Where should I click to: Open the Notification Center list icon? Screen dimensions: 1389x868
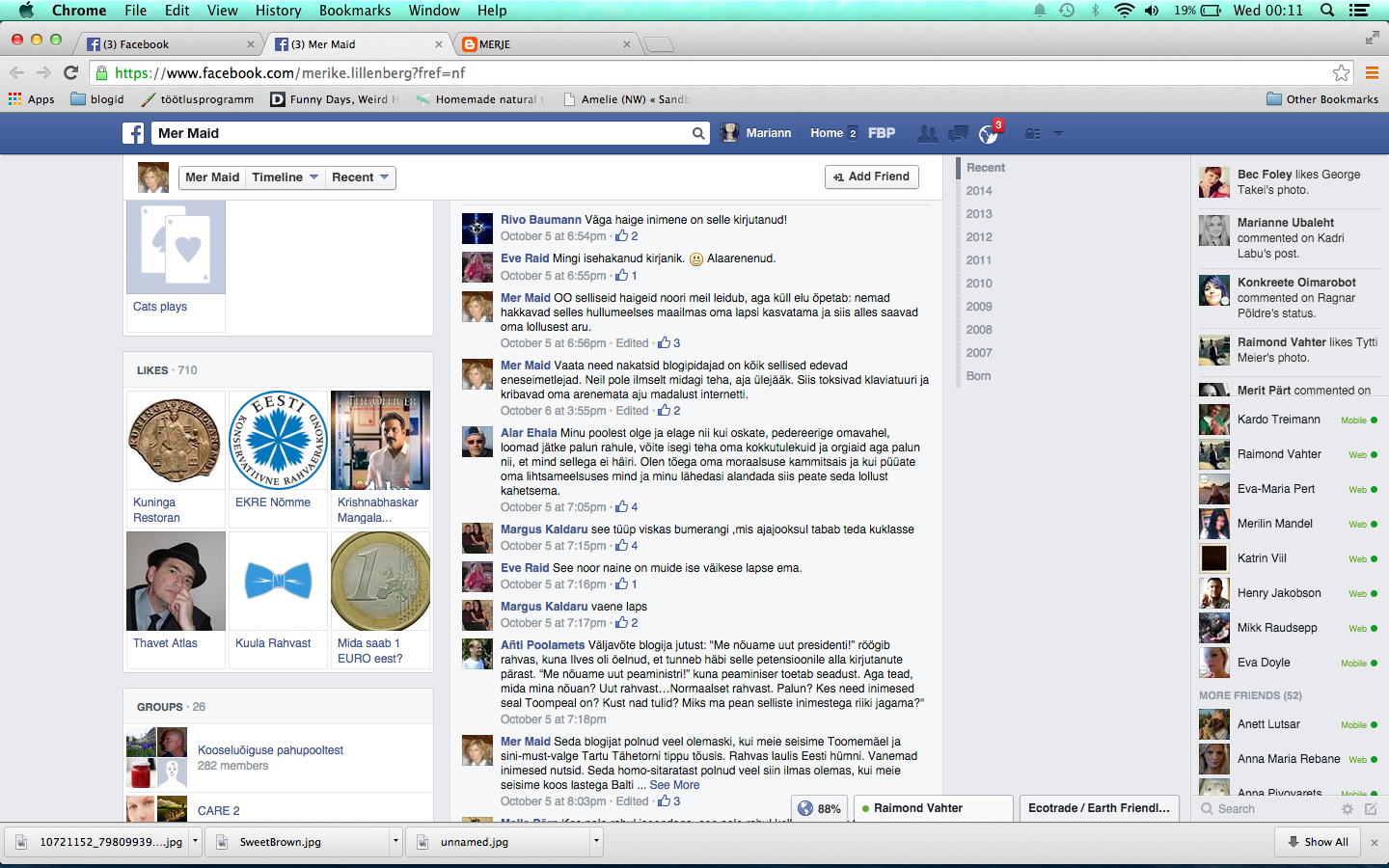(1359, 11)
